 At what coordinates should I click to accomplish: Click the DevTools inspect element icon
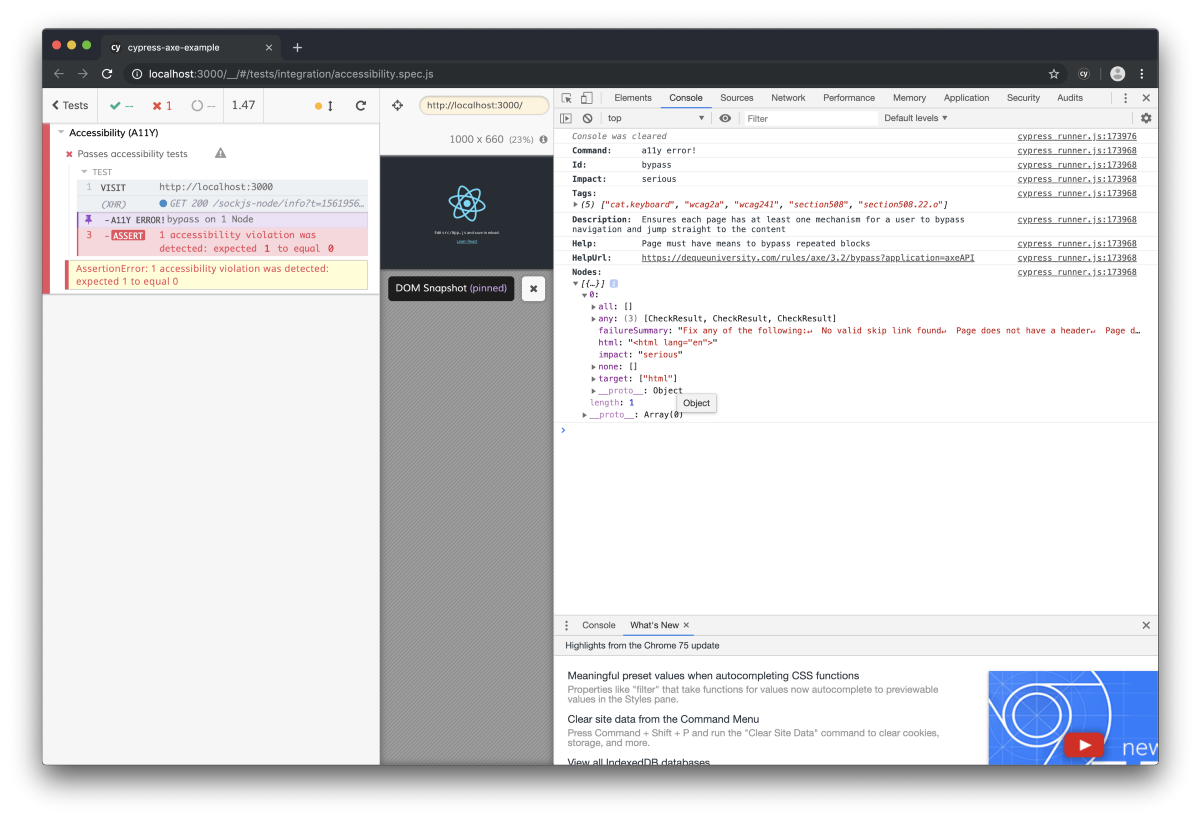coord(567,98)
